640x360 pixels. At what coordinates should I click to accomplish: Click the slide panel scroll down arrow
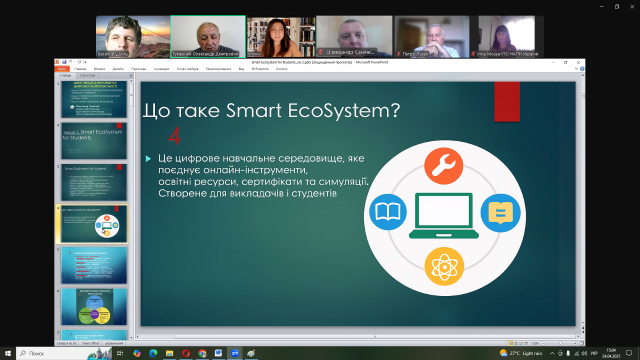pyautogui.click(x=131, y=338)
